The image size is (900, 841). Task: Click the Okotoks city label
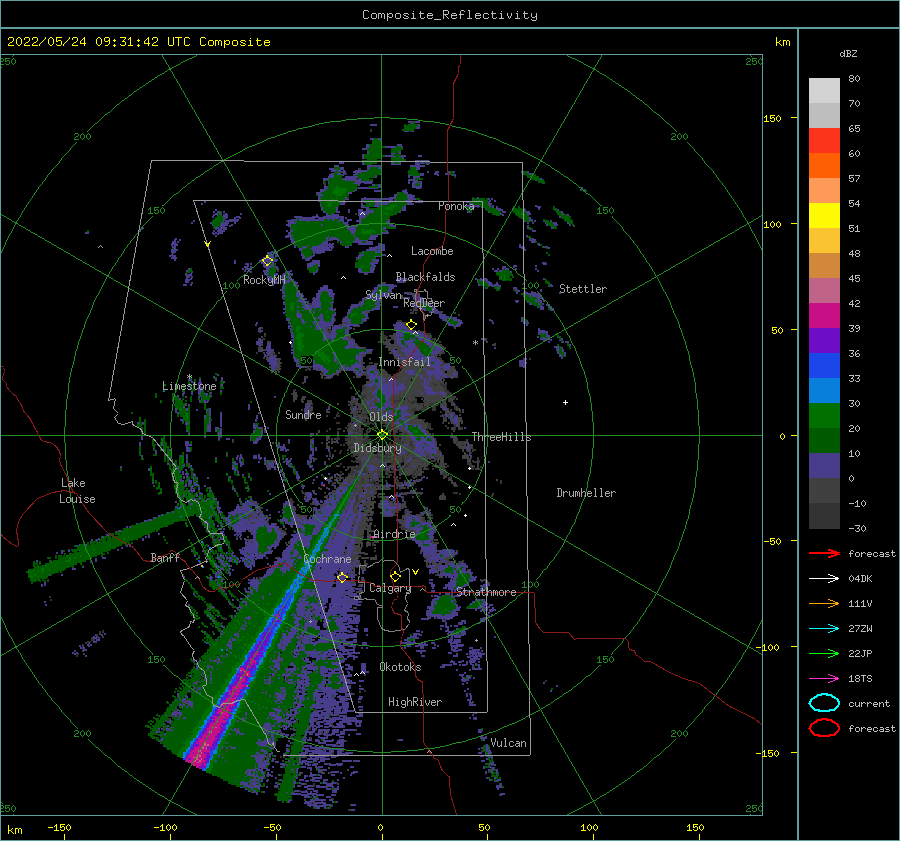(x=400, y=667)
